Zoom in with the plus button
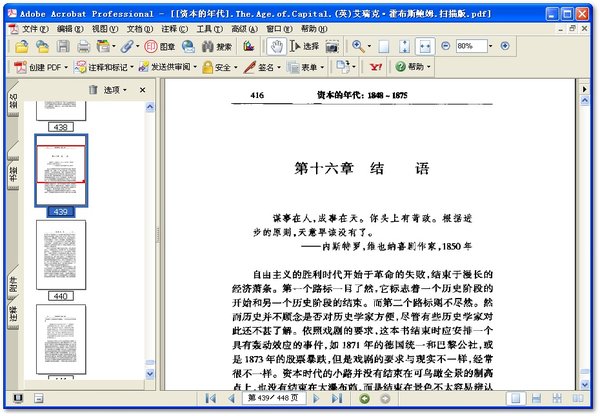 505,46
